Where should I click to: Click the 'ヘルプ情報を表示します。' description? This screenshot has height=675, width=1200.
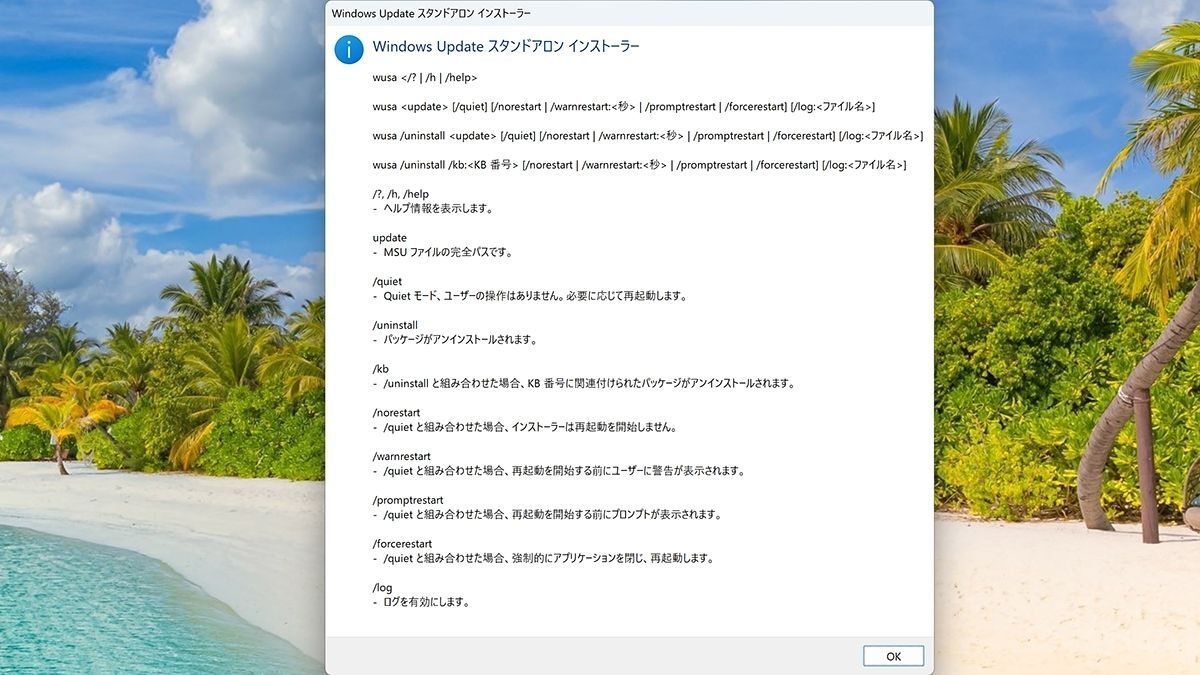(433, 208)
